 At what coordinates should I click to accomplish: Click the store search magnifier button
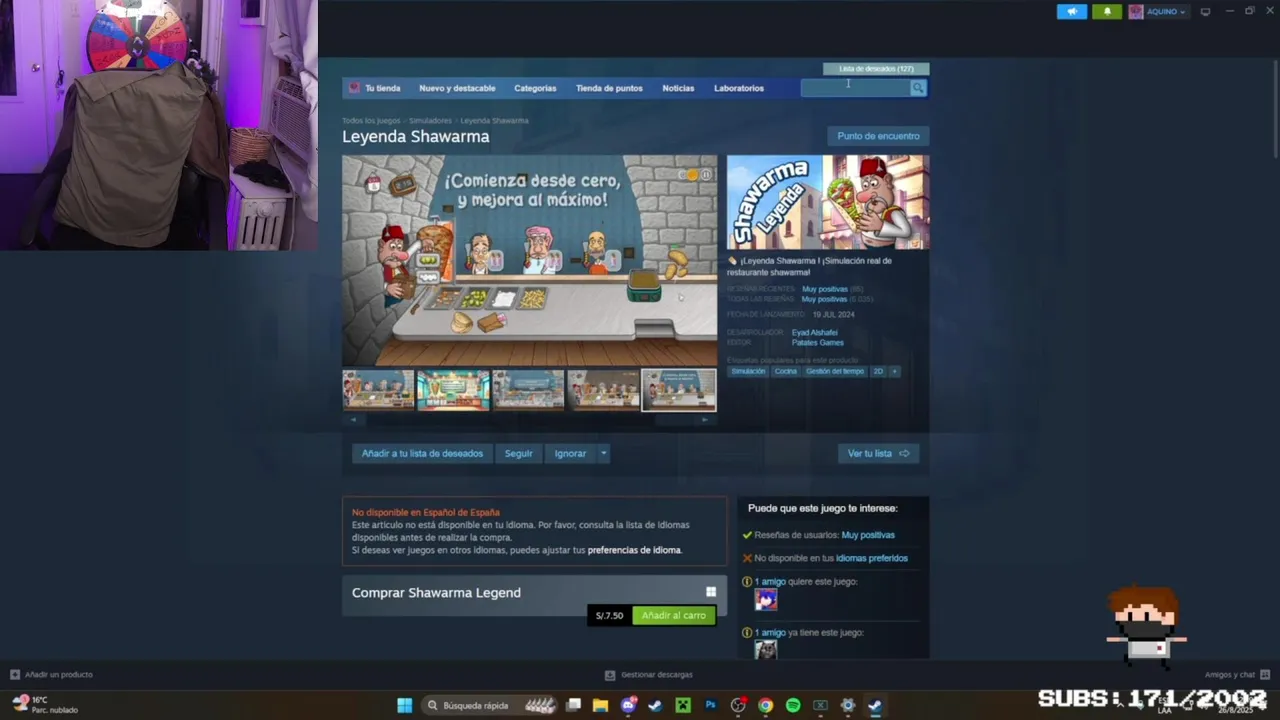pos(918,88)
